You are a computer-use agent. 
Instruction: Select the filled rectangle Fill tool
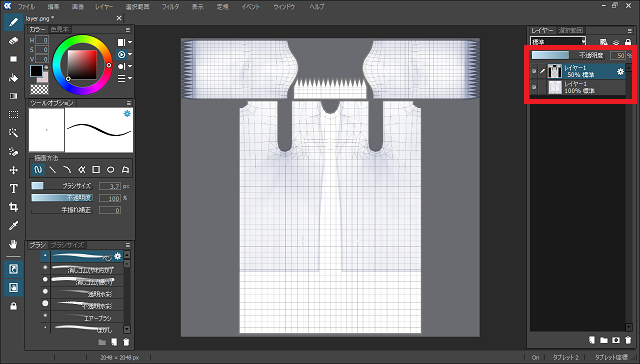click(x=13, y=59)
